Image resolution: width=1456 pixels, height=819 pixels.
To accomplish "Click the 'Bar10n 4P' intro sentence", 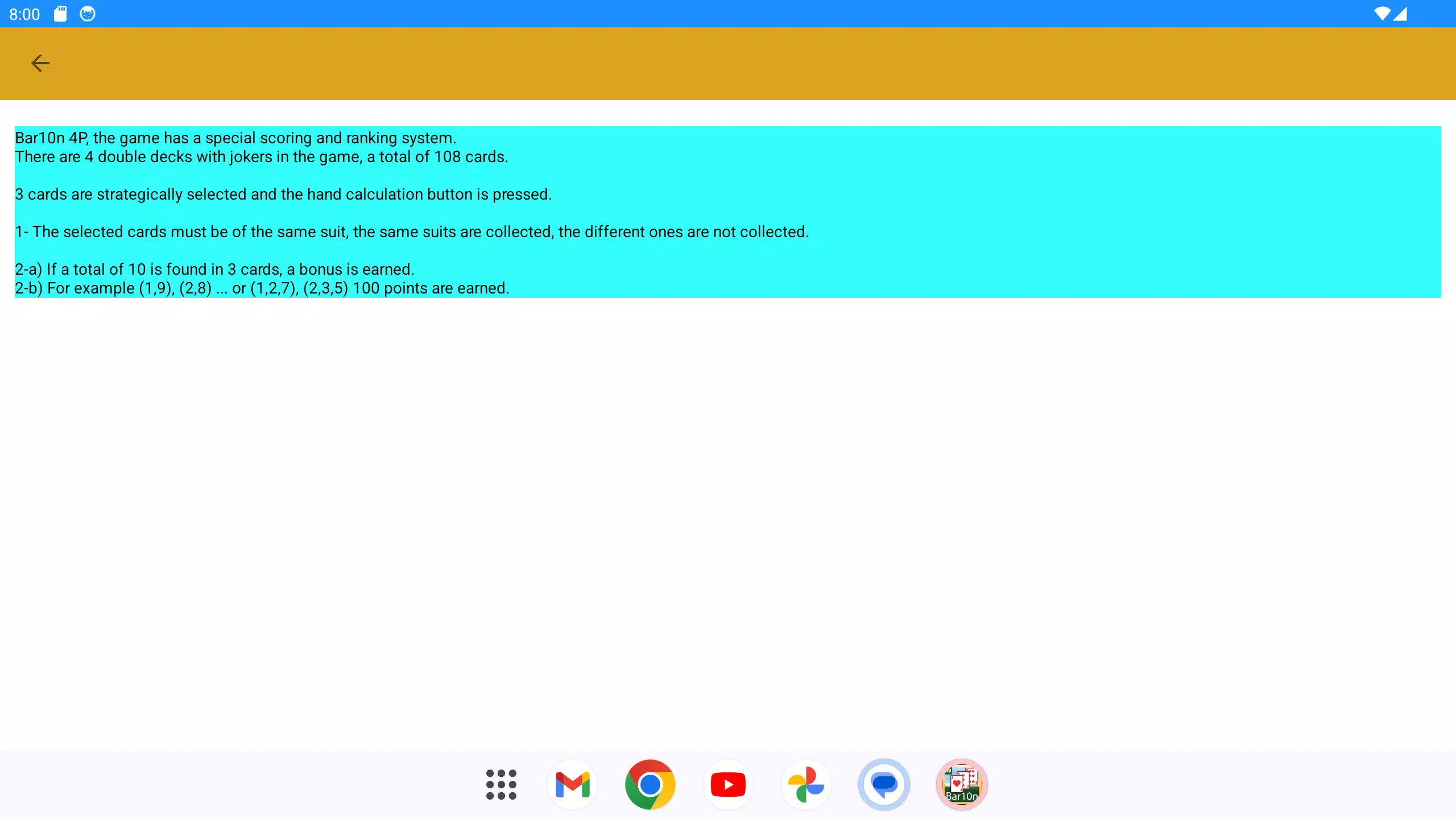I will 235,138.
